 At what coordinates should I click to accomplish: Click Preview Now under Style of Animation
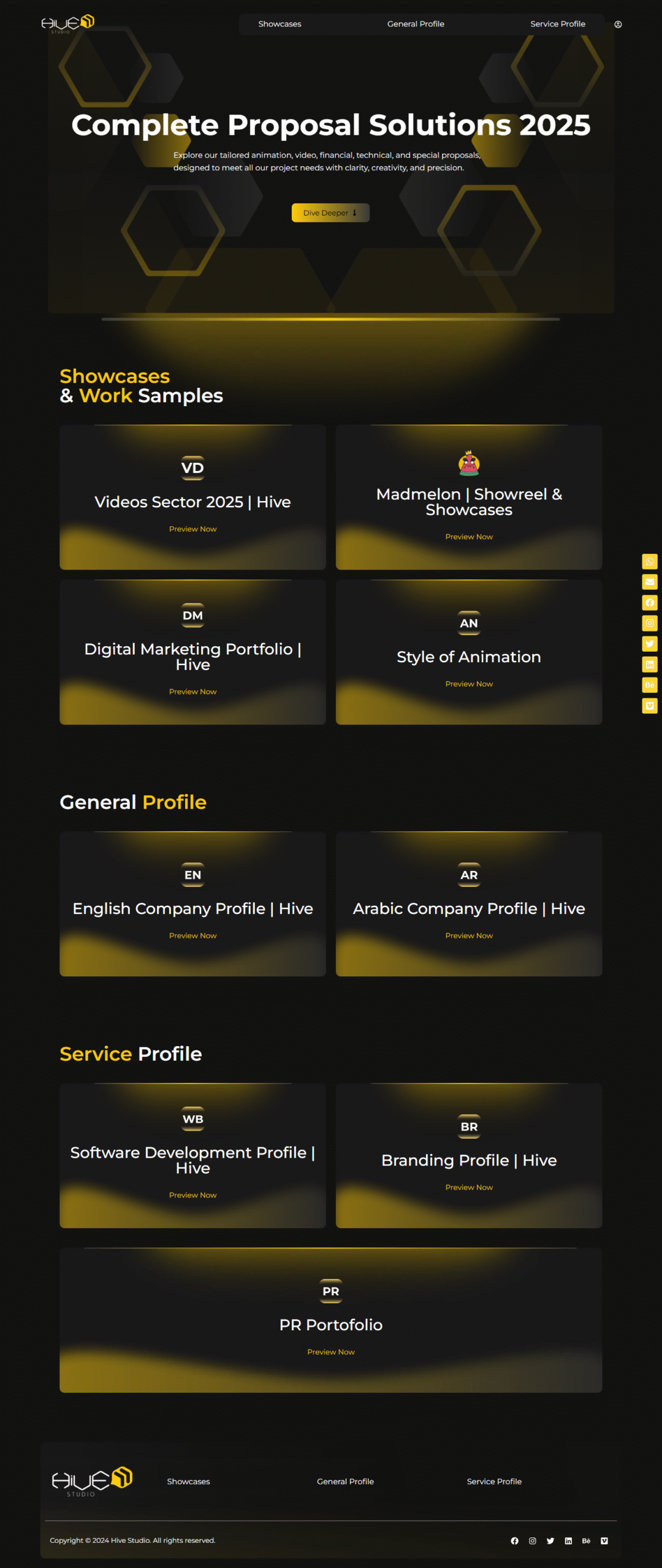469,684
